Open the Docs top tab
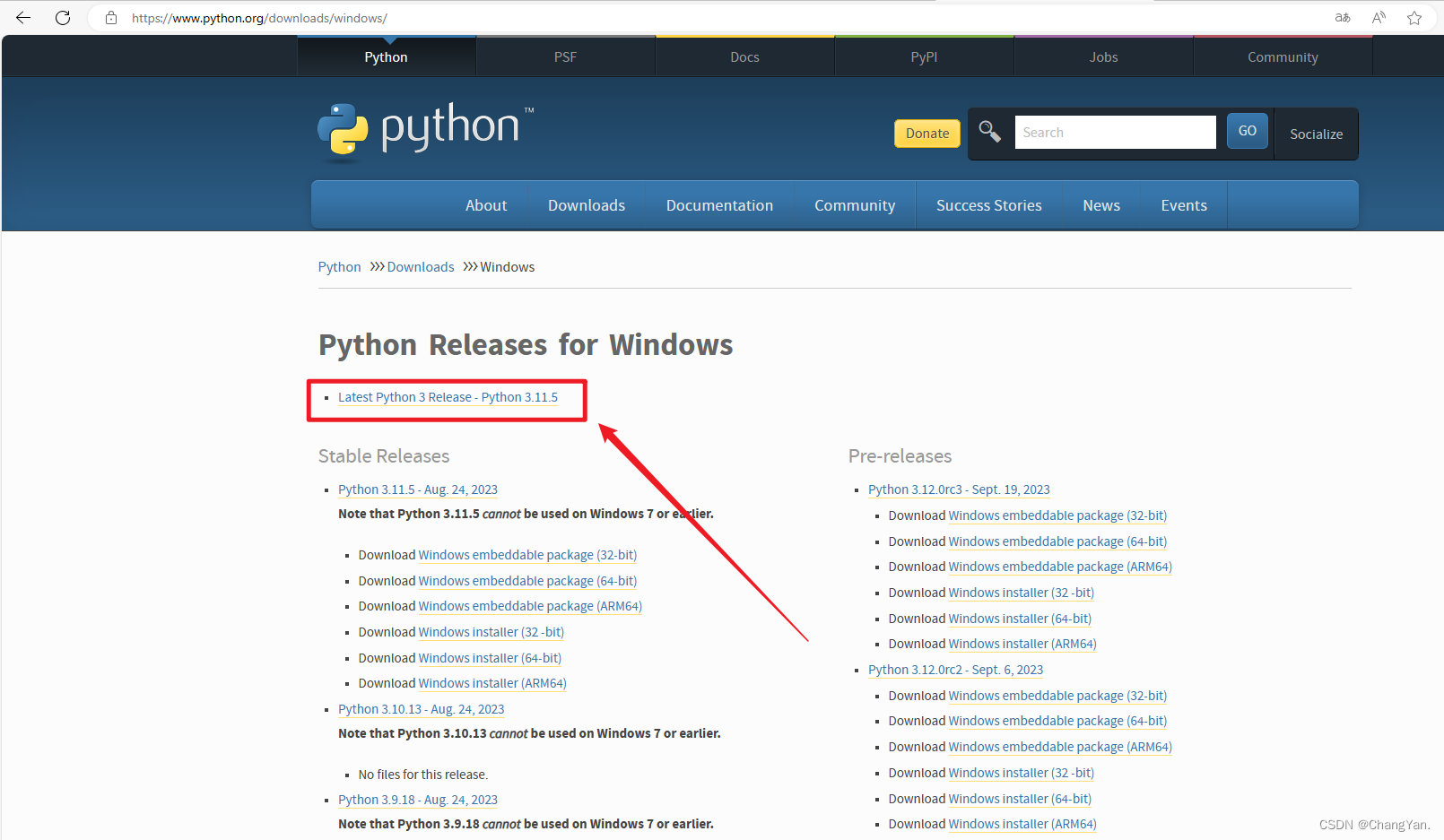 tap(744, 56)
